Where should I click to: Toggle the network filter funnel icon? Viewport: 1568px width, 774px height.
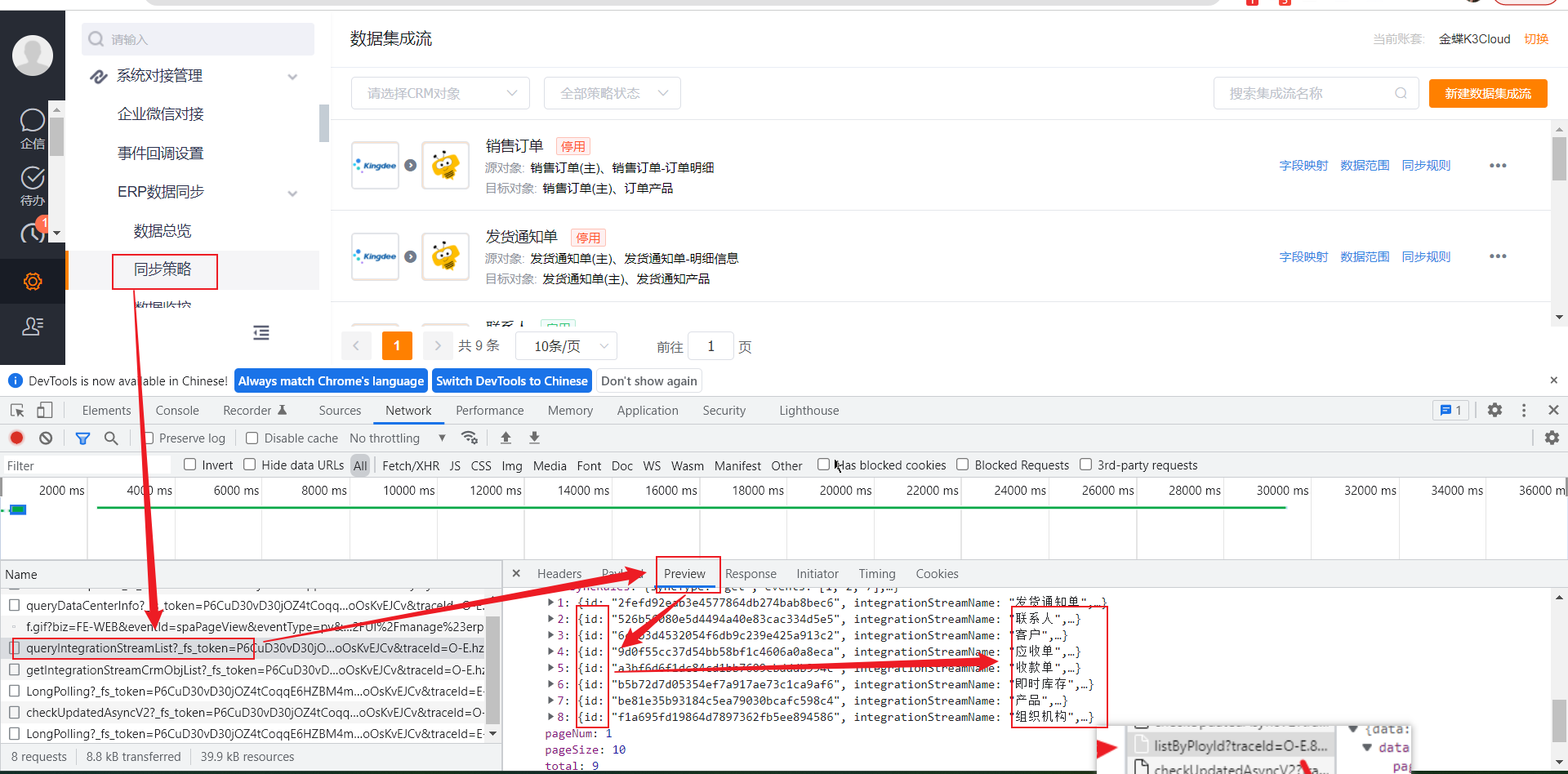82,438
